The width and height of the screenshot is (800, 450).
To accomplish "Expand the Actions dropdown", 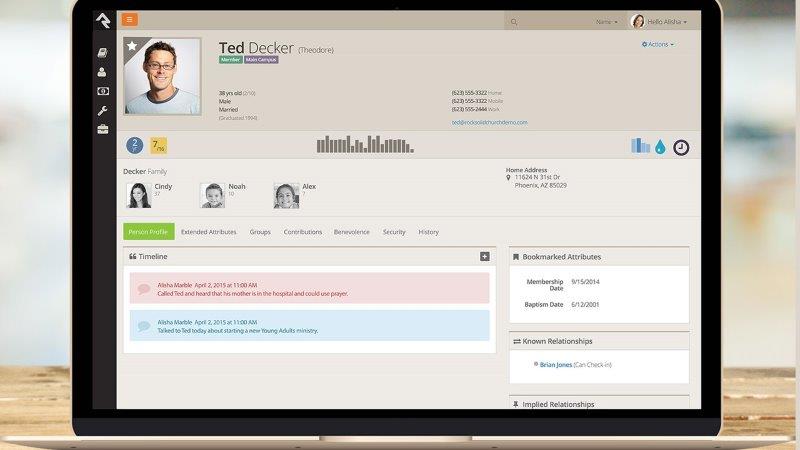I will pos(658,45).
